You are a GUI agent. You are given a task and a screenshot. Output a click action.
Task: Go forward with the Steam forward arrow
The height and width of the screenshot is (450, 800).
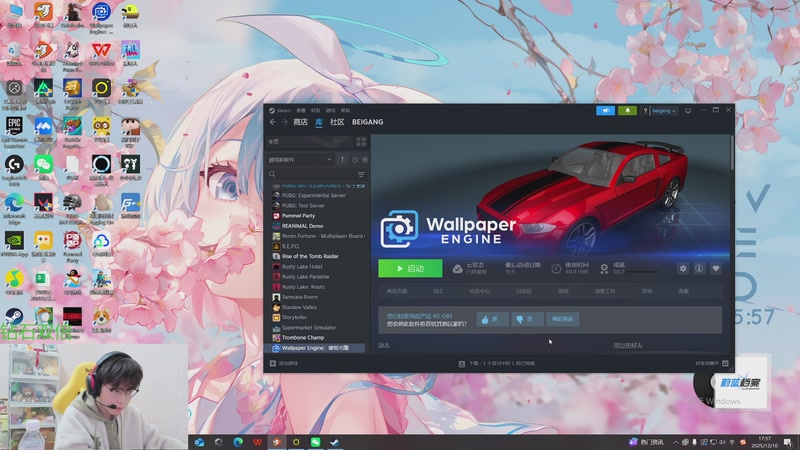[x=285, y=122]
